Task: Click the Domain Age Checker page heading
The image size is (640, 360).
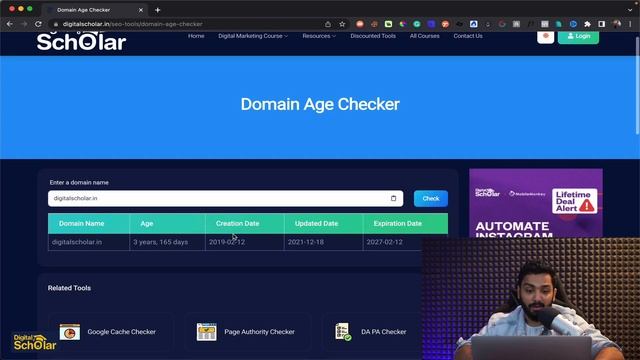Action: pyautogui.click(x=320, y=104)
